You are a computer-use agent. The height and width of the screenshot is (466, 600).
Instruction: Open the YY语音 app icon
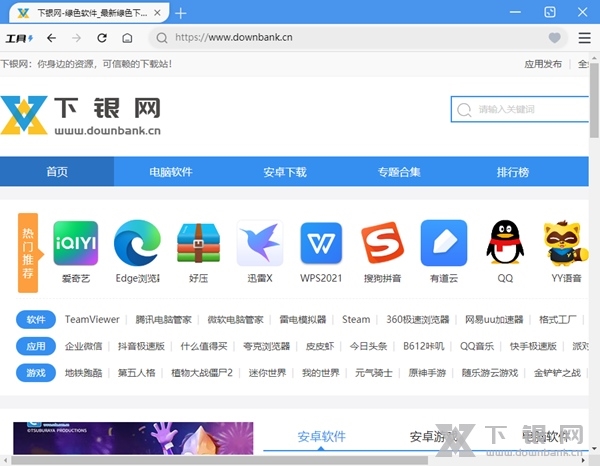tap(566, 243)
